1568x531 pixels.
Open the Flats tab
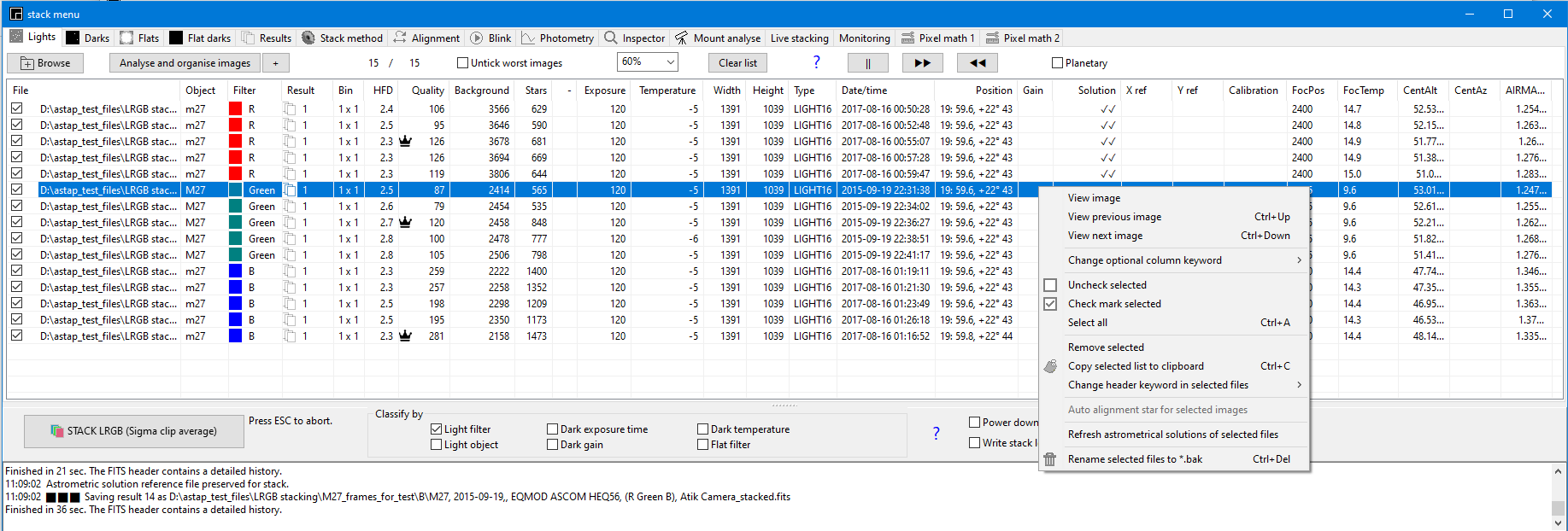pos(139,38)
